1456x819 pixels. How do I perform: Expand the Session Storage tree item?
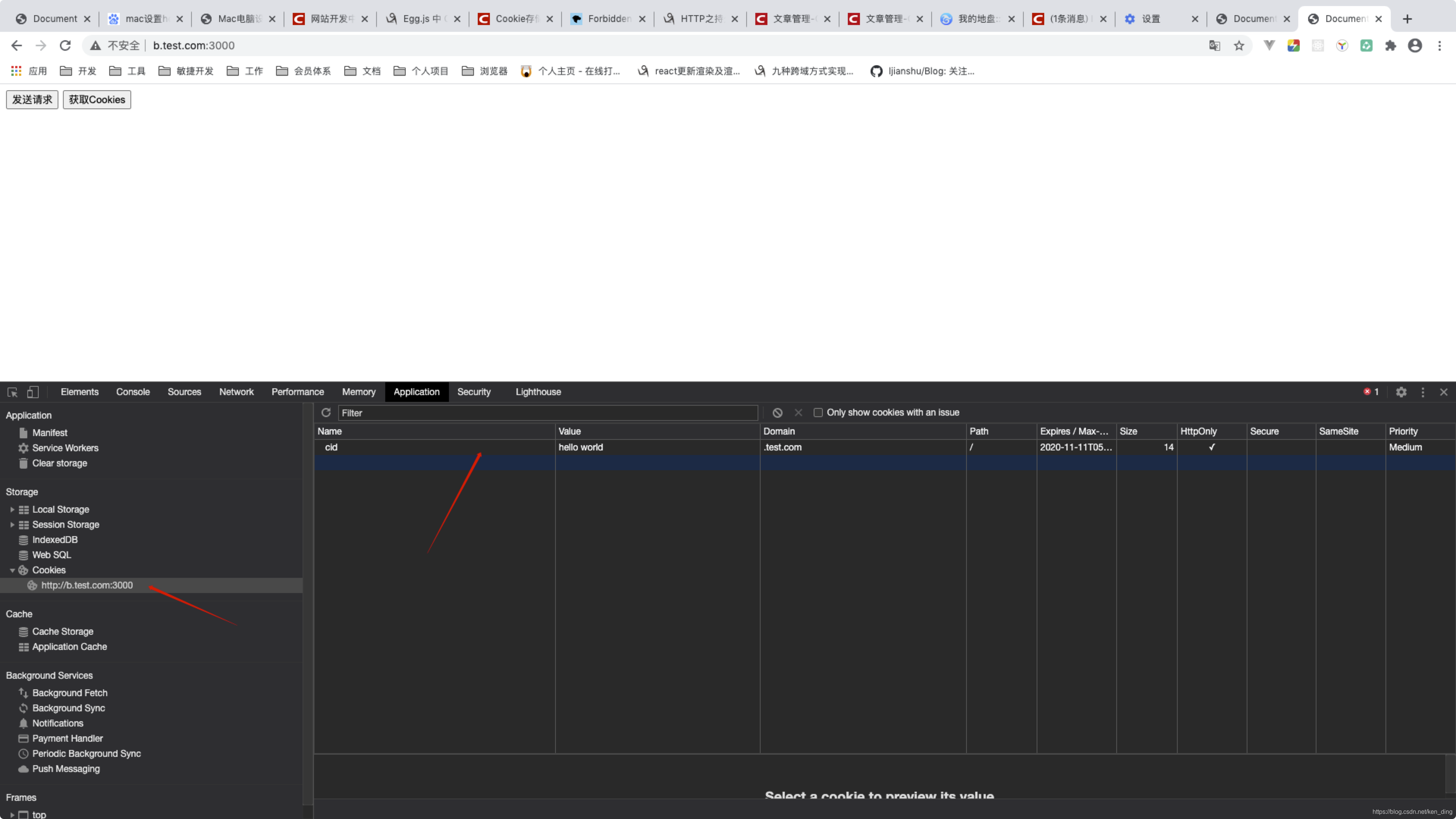[12, 524]
